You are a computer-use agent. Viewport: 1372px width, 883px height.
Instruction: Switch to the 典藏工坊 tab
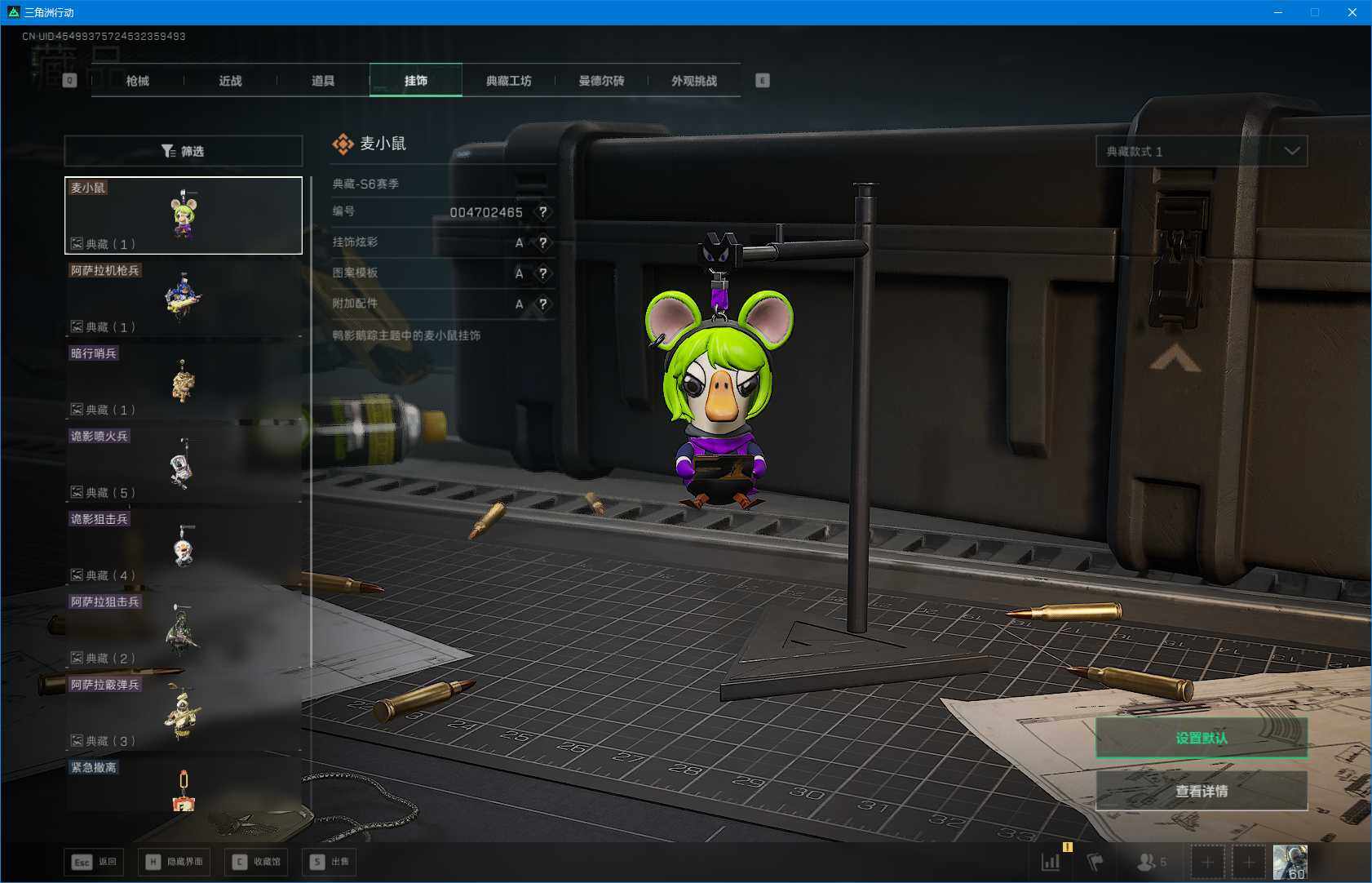coord(508,81)
